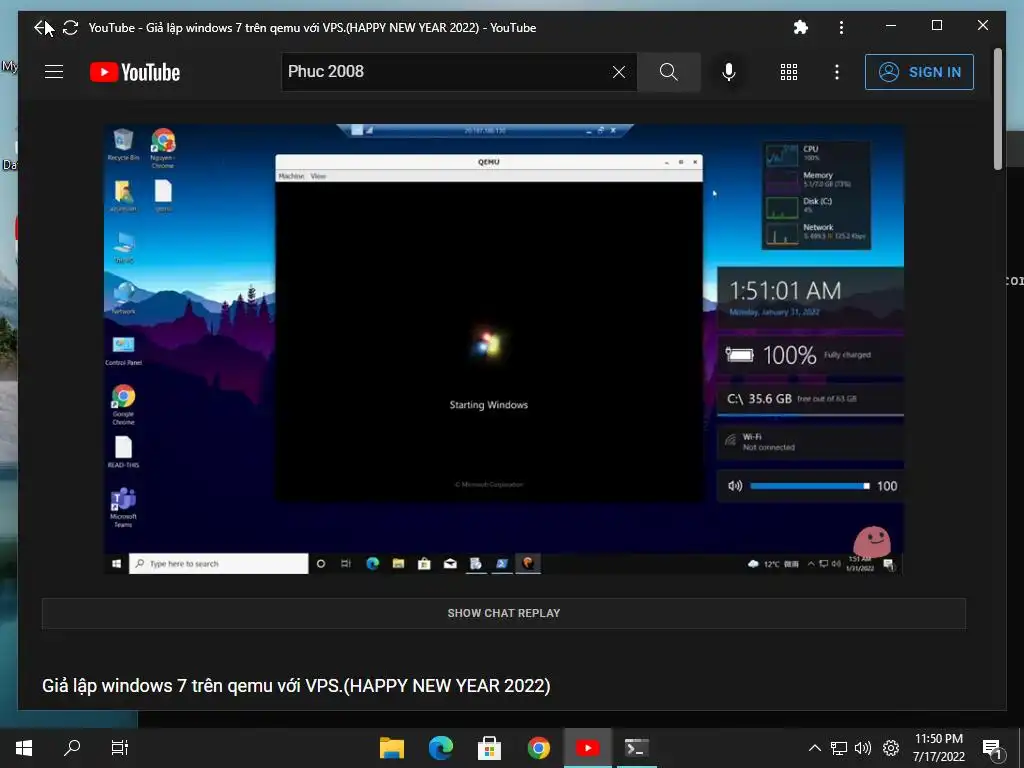Image resolution: width=1024 pixels, height=768 pixels.
Task: Show hidden system tray icons
Action: point(814,748)
